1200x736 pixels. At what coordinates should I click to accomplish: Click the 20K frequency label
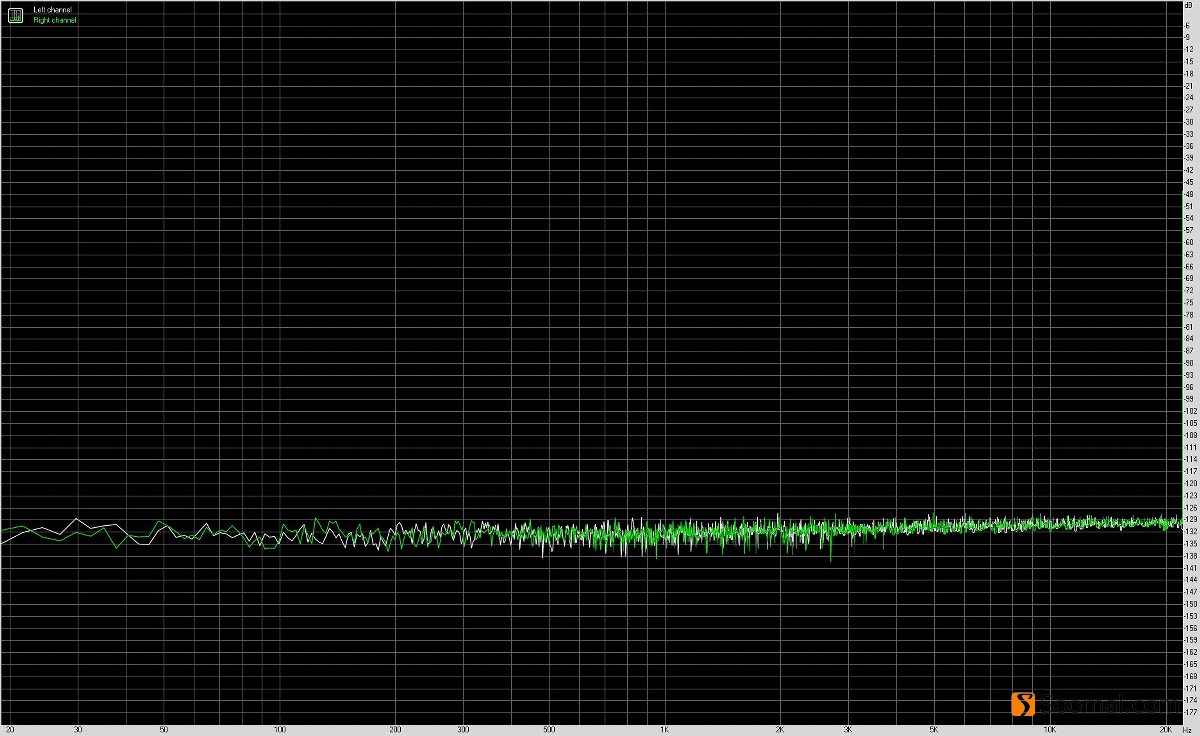click(x=1165, y=730)
